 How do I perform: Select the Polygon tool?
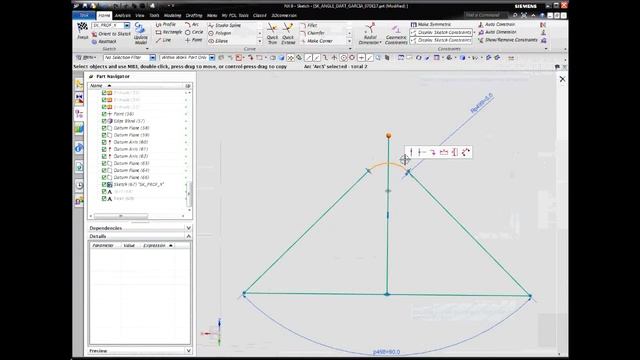[x=220, y=33]
